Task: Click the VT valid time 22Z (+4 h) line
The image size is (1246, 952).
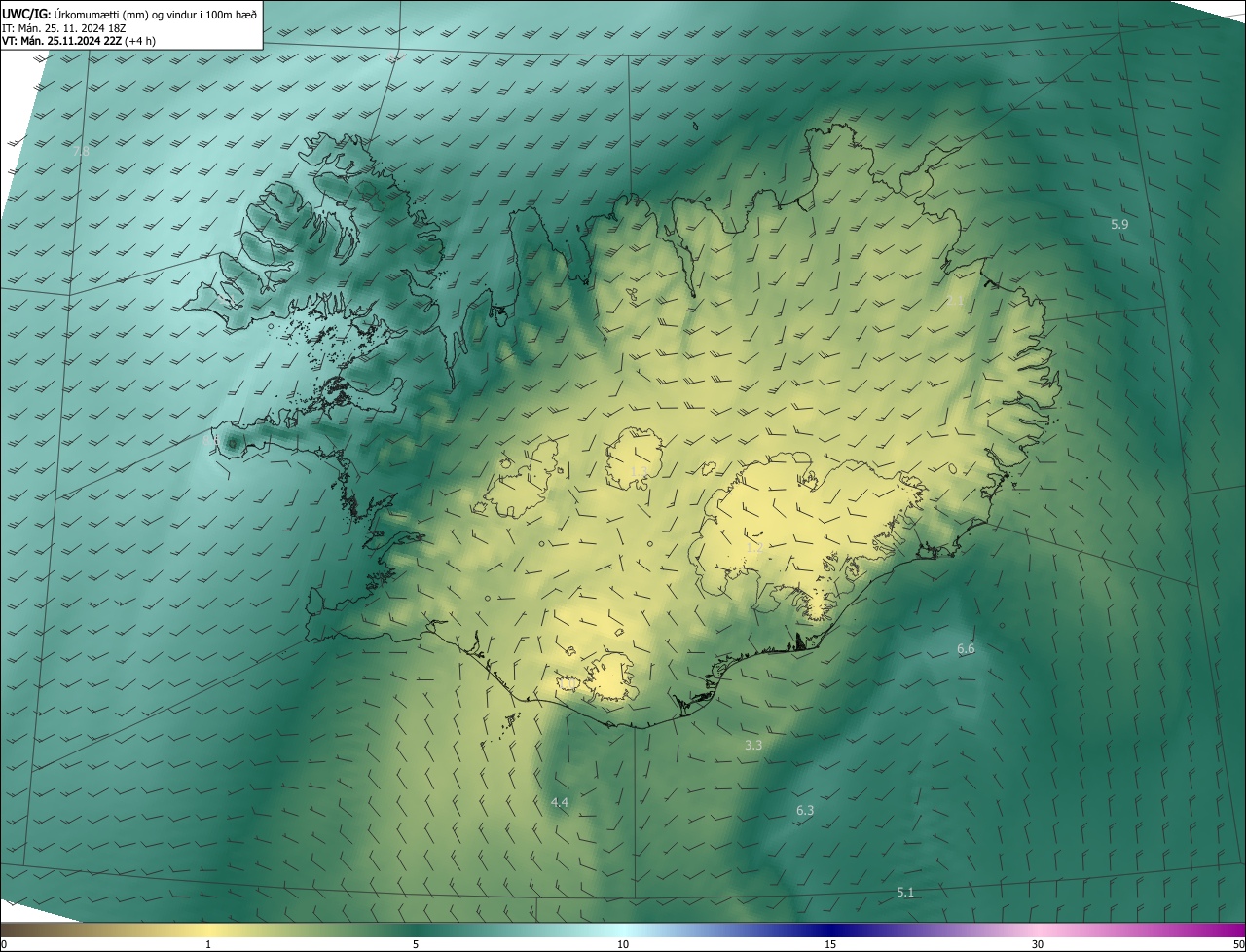Action: pyautogui.click(x=79, y=41)
